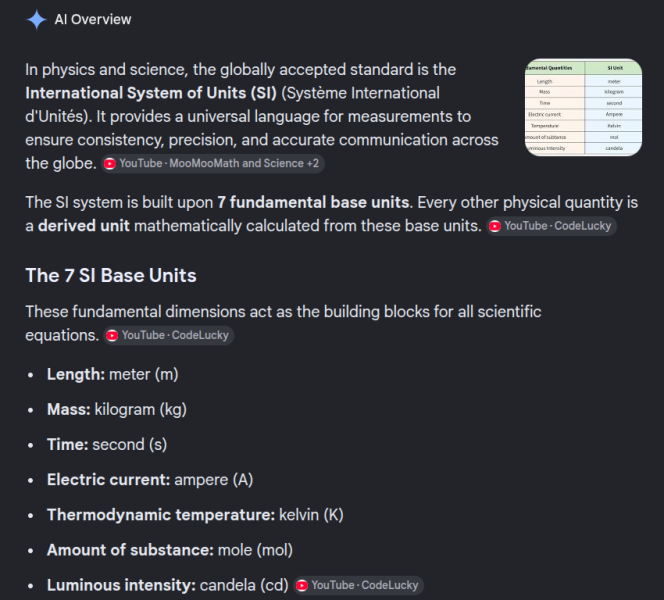
Task: Click the AI Overview sparkle icon
Action: point(36,19)
